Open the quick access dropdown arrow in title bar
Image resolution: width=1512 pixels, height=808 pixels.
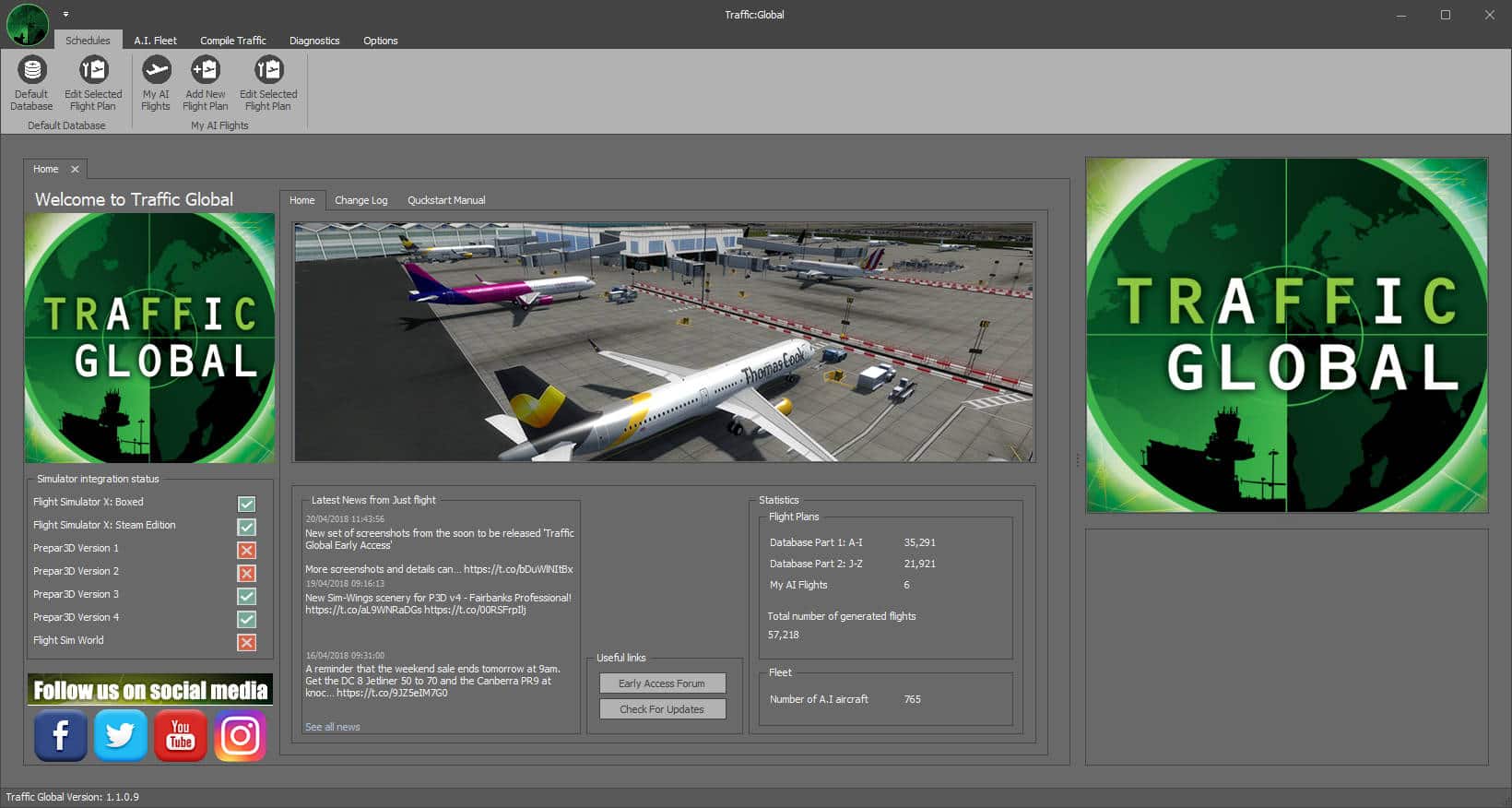click(x=66, y=15)
